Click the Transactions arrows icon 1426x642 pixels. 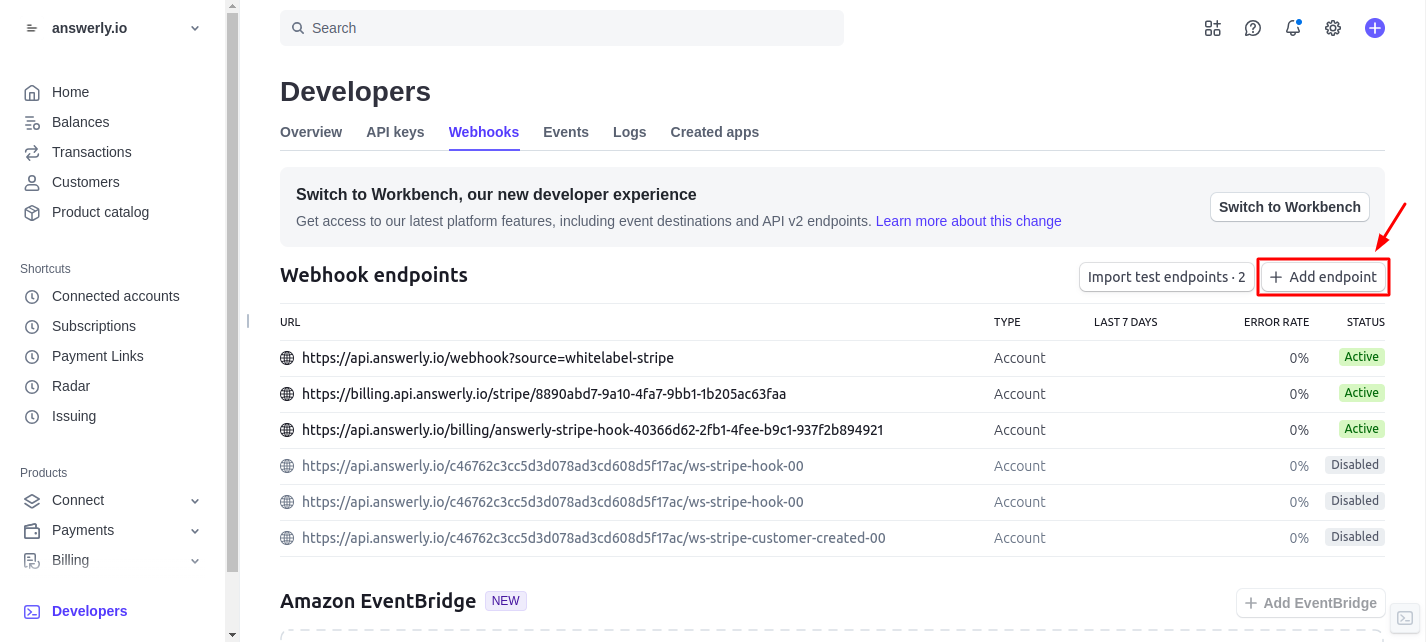(32, 152)
